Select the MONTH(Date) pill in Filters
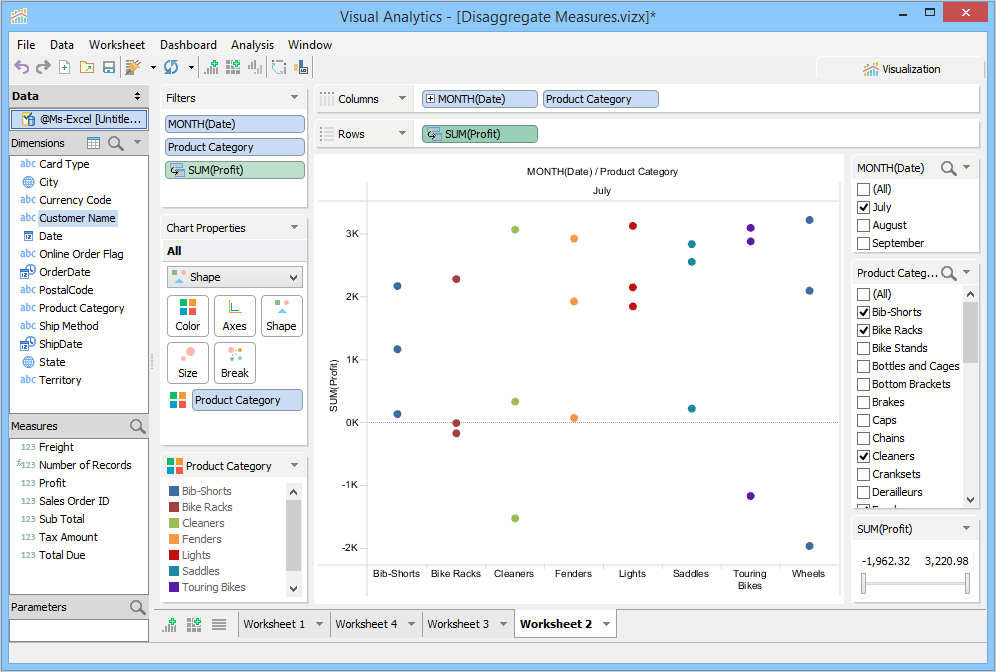 234,124
